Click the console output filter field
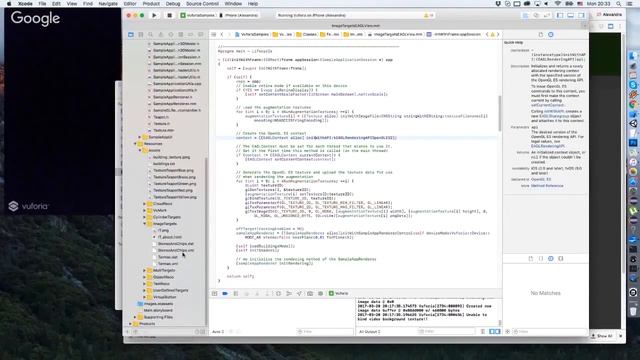Screen dimensions: 640x360 click(x=447, y=332)
